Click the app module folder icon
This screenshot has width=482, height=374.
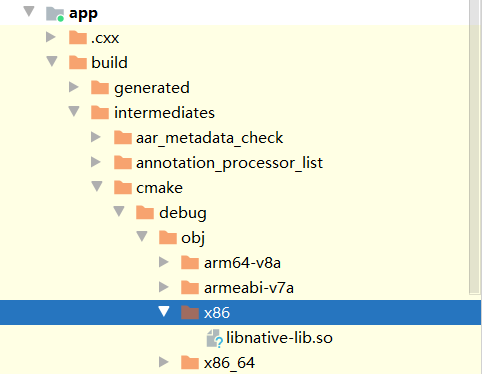pyautogui.click(x=55, y=14)
